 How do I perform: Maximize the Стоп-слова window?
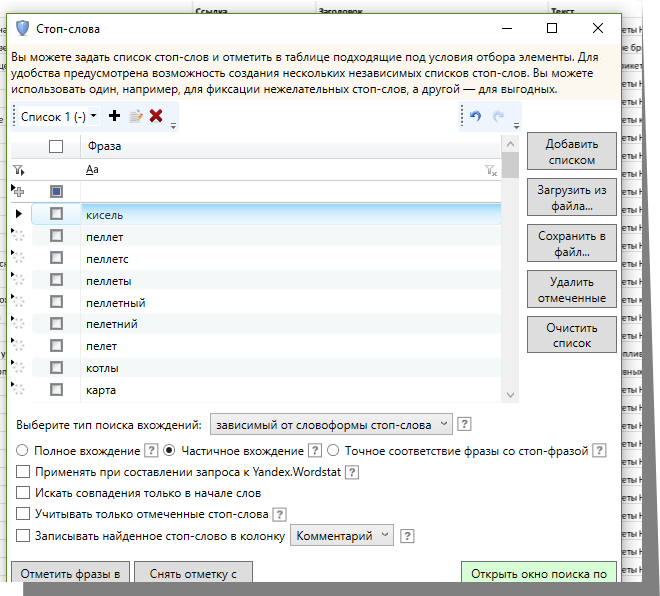552,28
